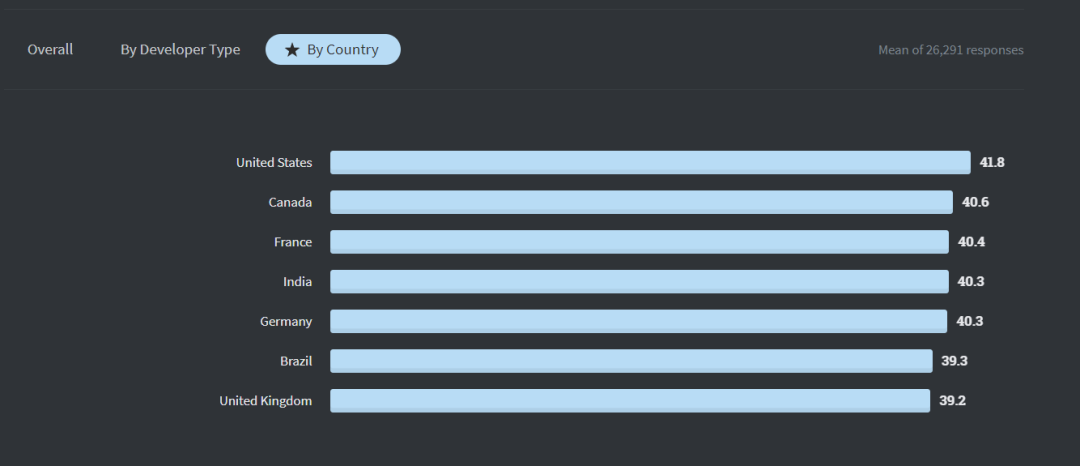Select the Canada bar in chart
1080x466 pixels.
(641, 202)
